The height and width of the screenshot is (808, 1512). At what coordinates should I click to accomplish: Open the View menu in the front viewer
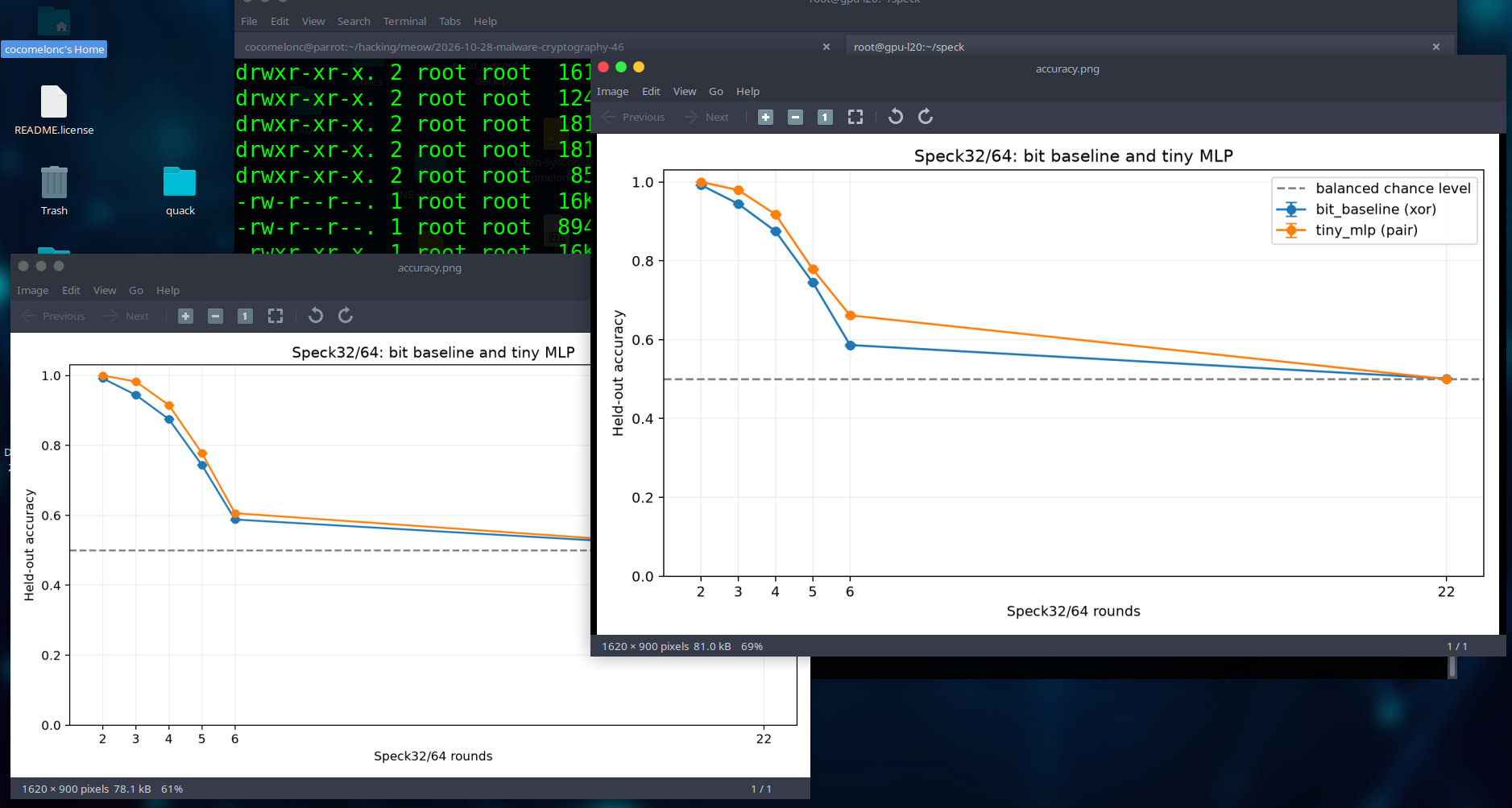coord(685,92)
